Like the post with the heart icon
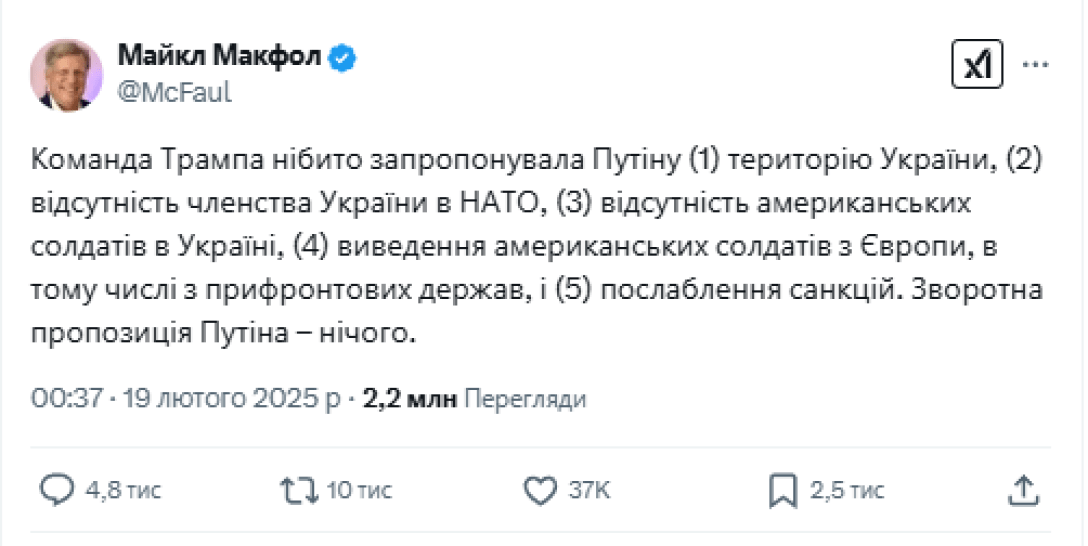Image resolution: width=1088 pixels, height=546 pixels. pos(540,489)
